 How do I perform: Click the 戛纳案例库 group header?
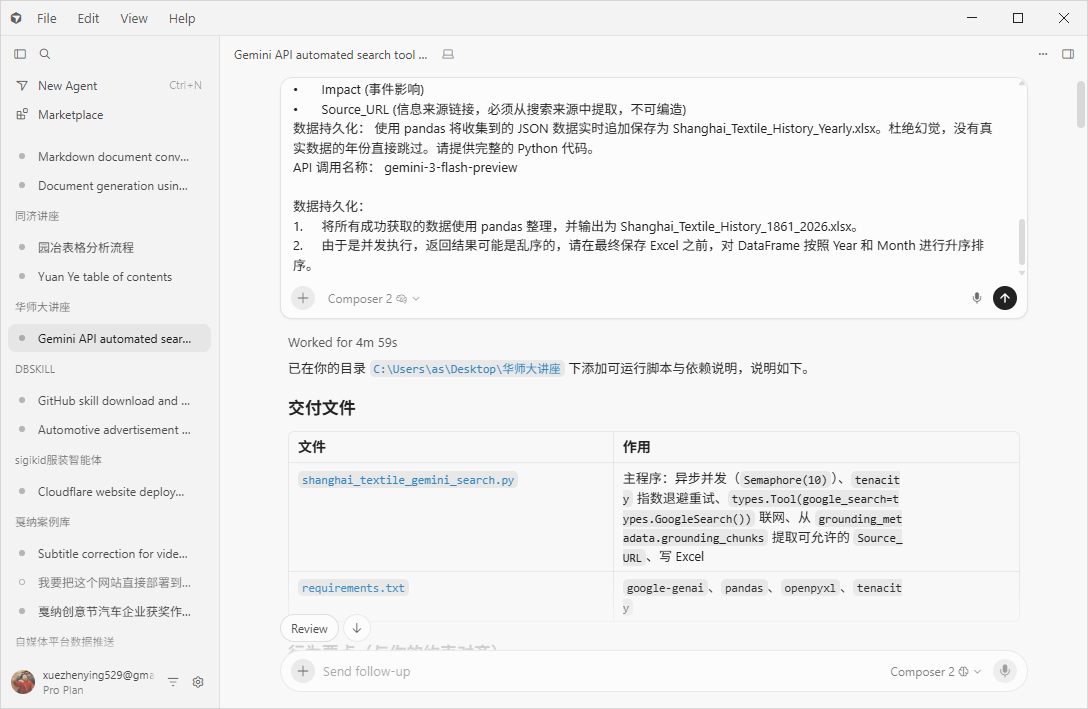click(43, 522)
